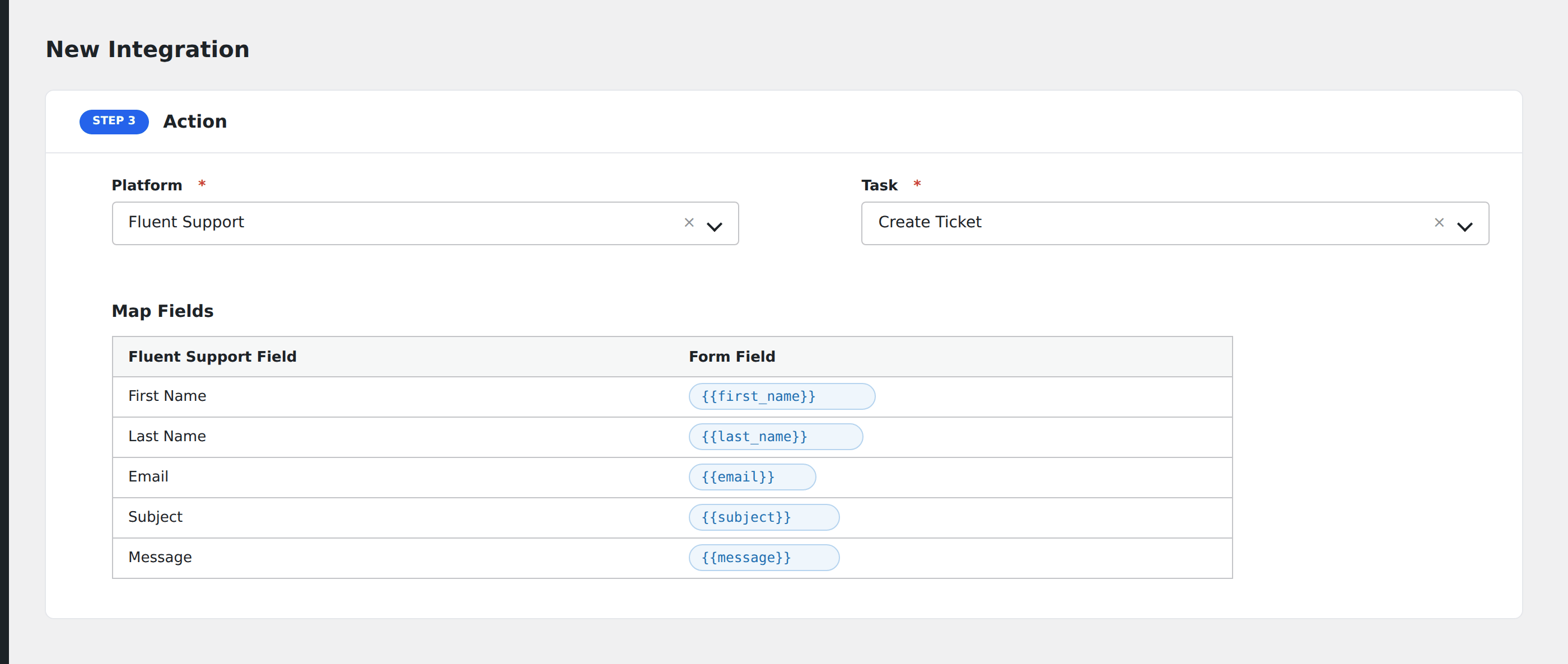The height and width of the screenshot is (664, 1568).
Task: Select the {{message}} form field tag
Action: [x=764, y=558]
